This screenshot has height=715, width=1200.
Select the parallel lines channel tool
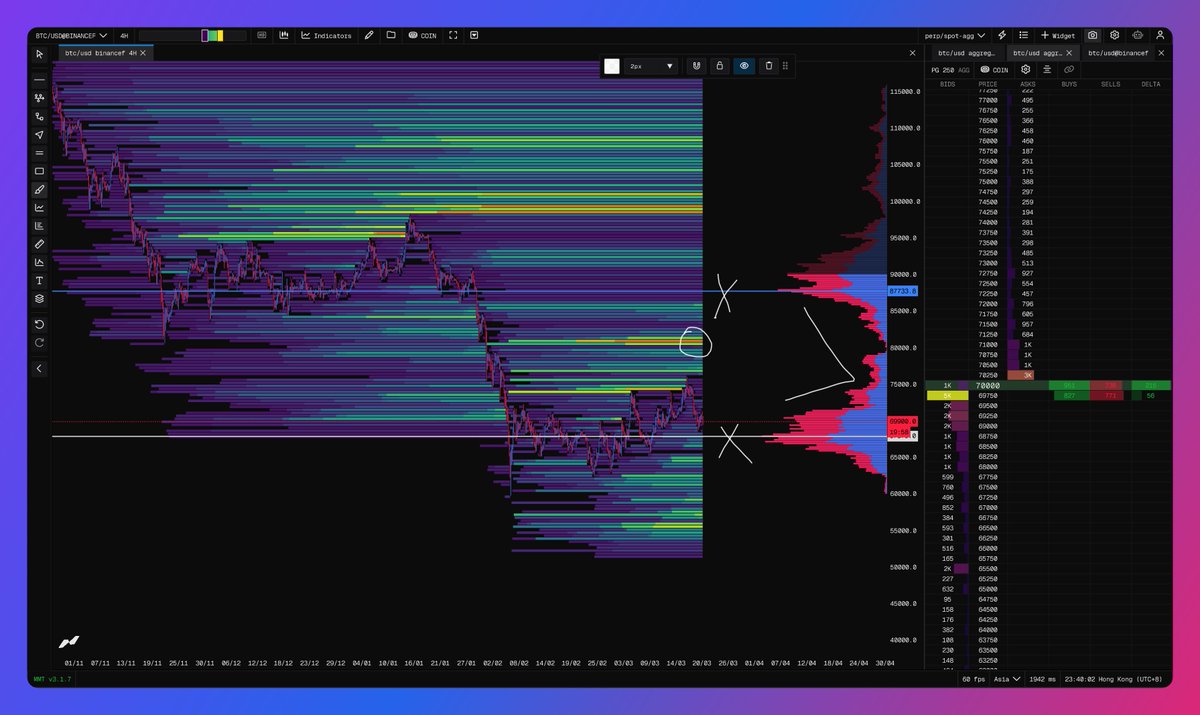39,153
